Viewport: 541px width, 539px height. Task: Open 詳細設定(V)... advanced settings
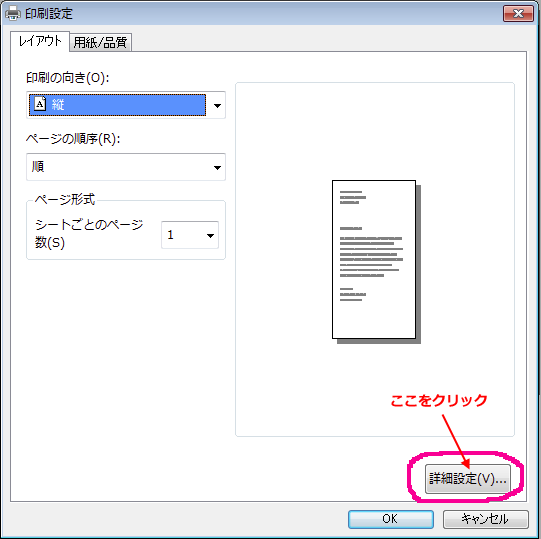[468, 479]
